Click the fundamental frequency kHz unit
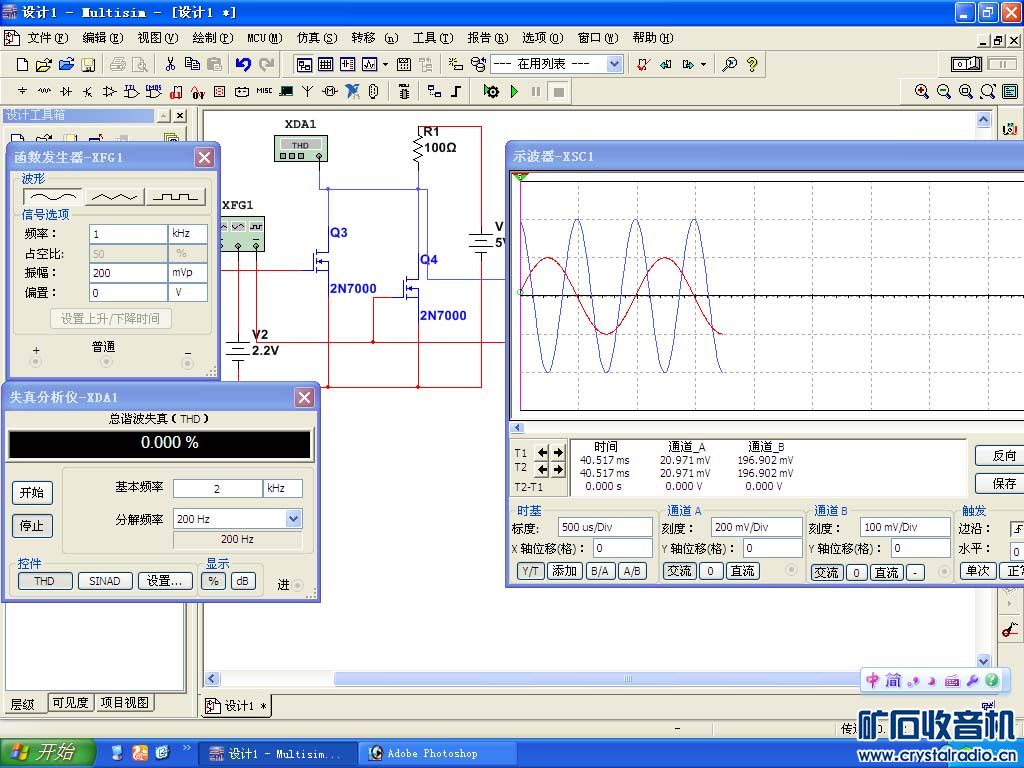Screen dimensions: 1024x768 [x=283, y=488]
